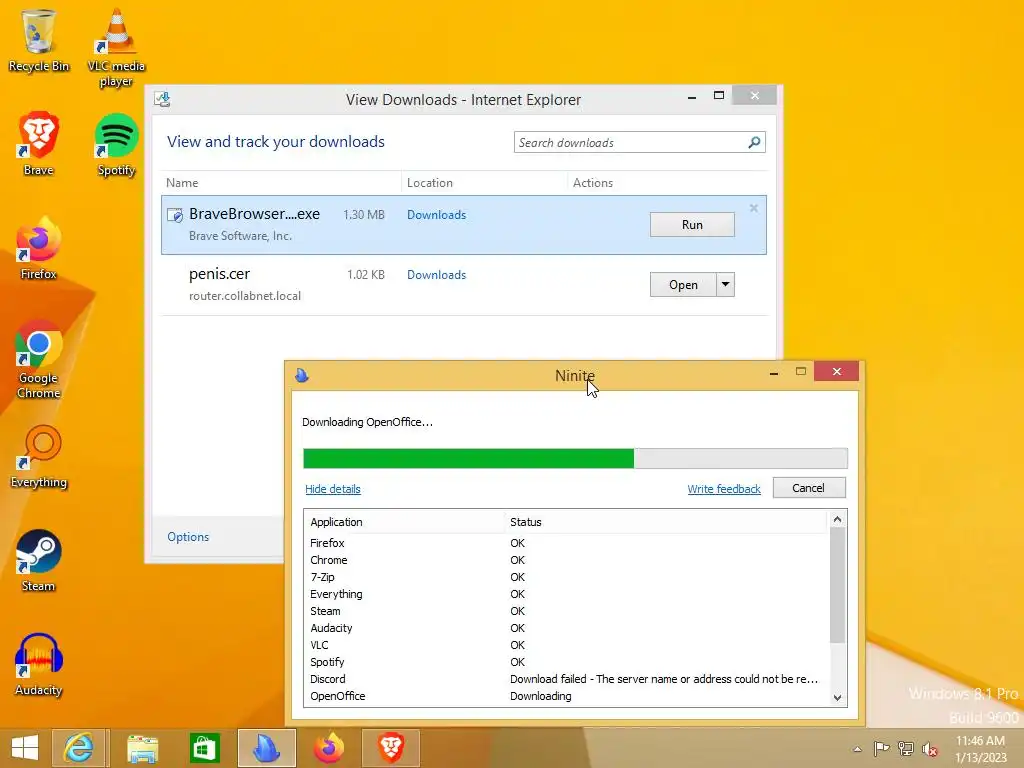Click the Ninite list scroll up arrow
The height and width of the screenshot is (768, 1024).
point(837,520)
